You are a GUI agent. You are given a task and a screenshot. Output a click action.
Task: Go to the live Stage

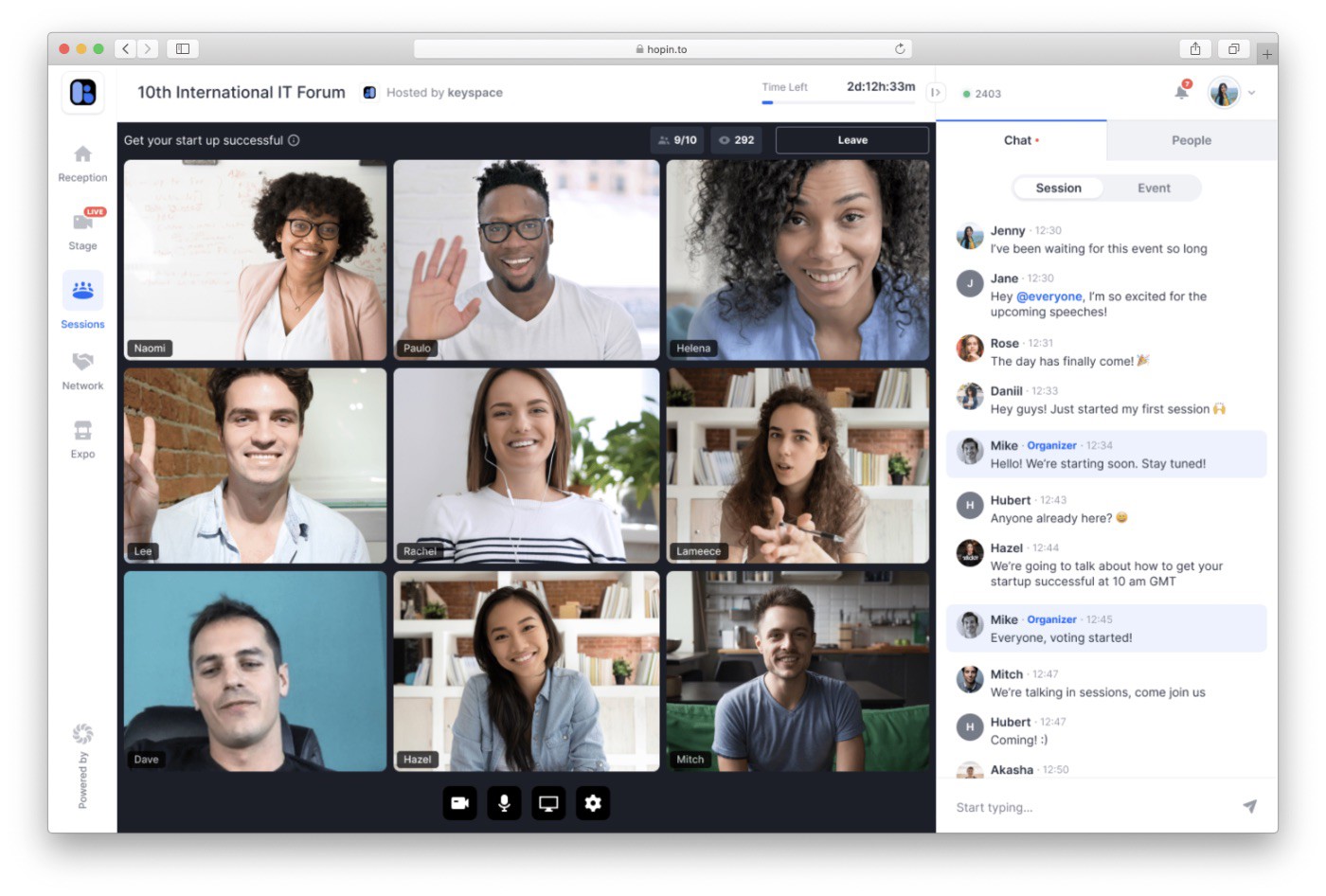(x=82, y=229)
